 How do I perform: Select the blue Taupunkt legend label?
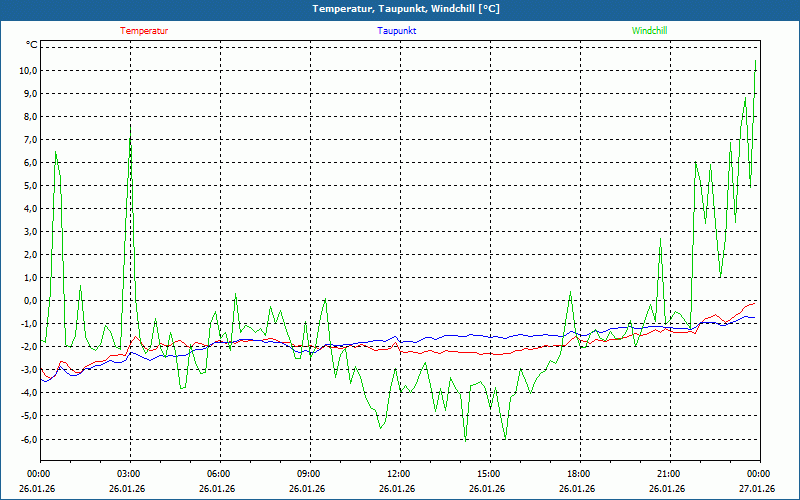click(397, 31)
